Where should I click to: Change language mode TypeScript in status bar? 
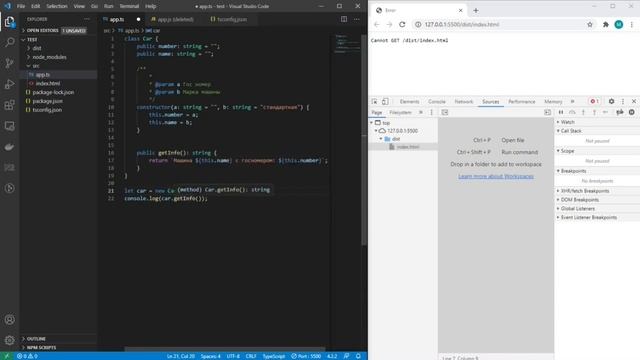(273, 356)
